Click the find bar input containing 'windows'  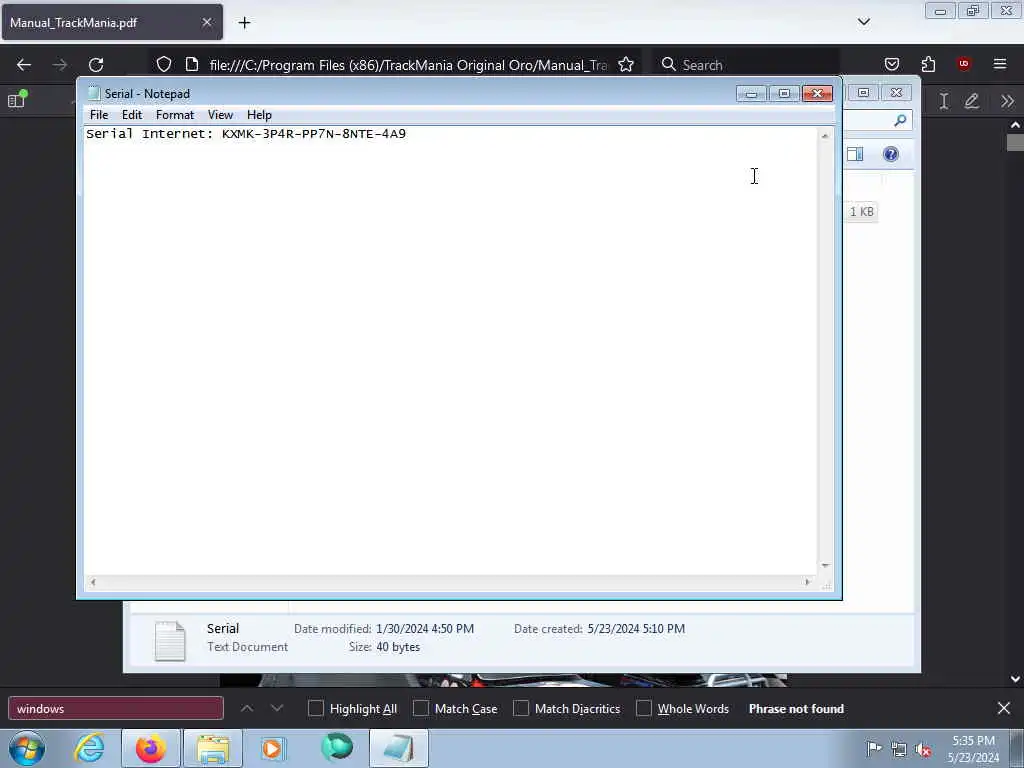[116, 709]
